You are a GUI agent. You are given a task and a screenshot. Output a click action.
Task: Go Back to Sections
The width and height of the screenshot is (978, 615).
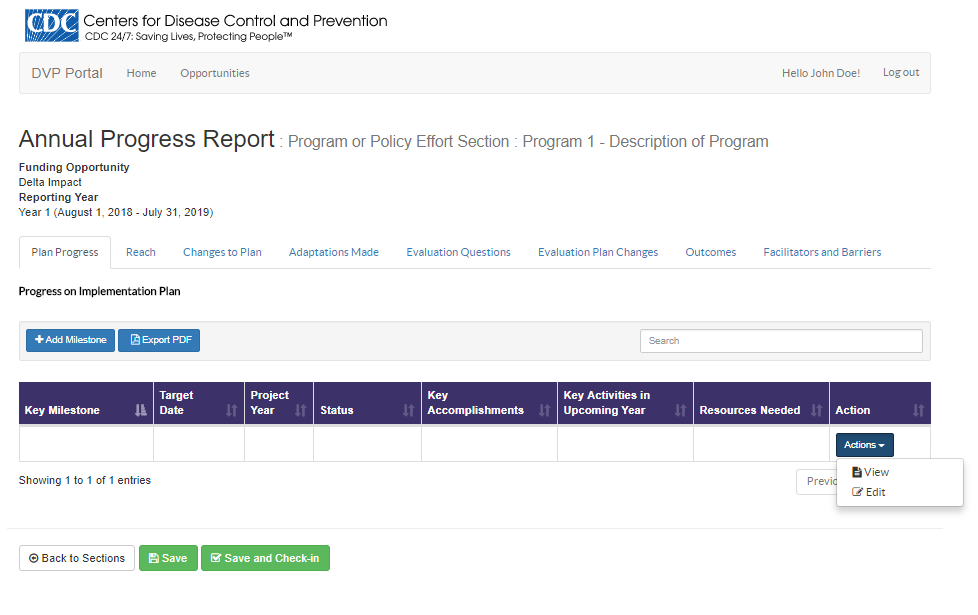[x=76, y=558]
